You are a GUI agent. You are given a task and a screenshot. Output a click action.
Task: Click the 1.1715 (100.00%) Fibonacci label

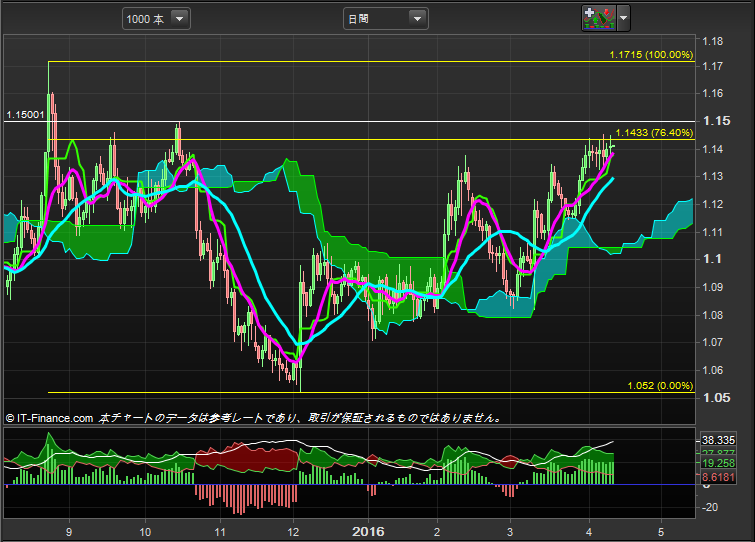[651, 54]
